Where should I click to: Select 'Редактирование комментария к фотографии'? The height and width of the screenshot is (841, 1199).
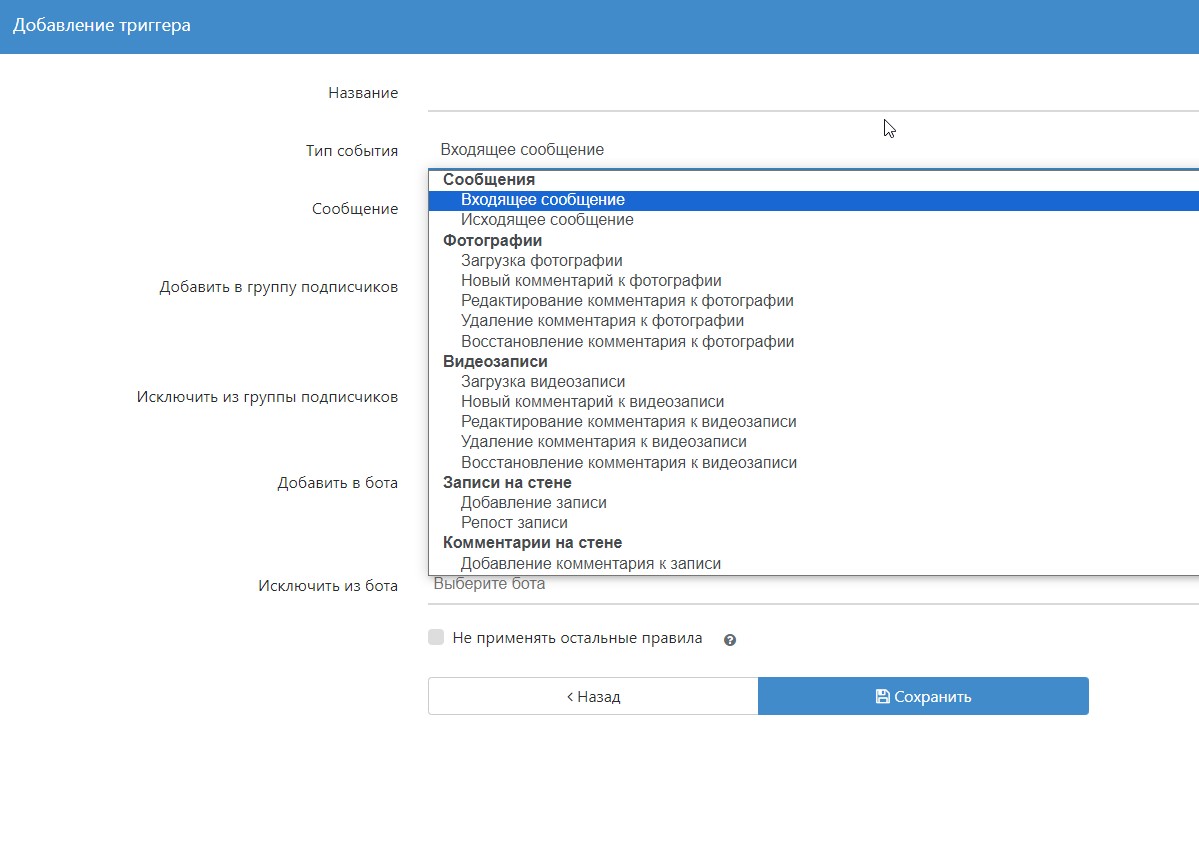pos(627,301)
